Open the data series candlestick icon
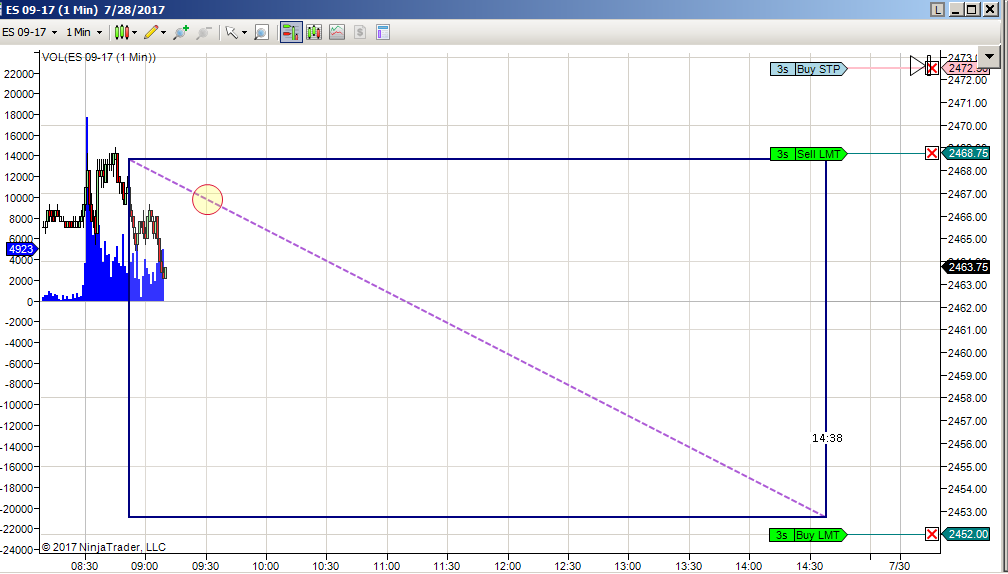 tap(314, 32)
